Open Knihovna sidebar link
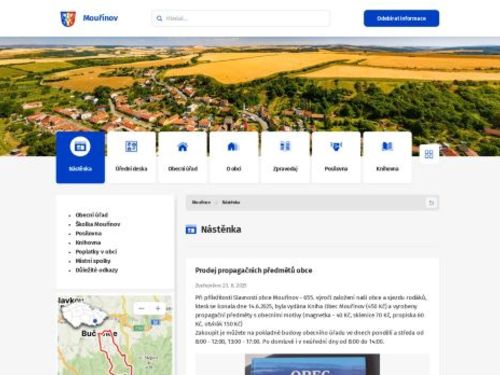The width and height of the screenshot is (500, 375). 88,242
